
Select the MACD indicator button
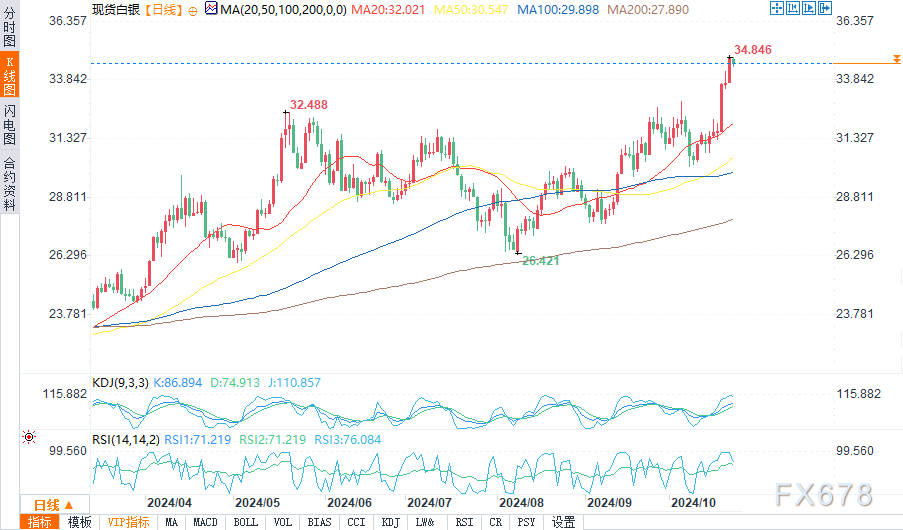(206, 522)
